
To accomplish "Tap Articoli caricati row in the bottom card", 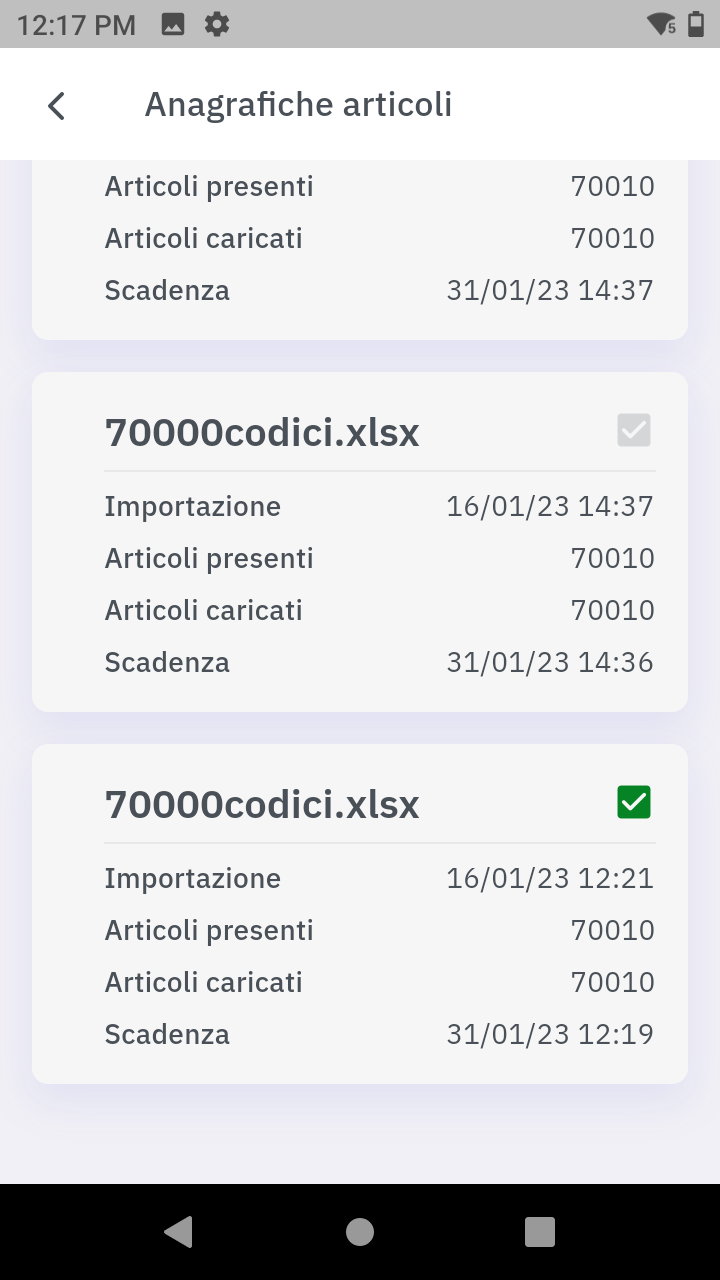I will pyautogui.click(x=360, y=982).
